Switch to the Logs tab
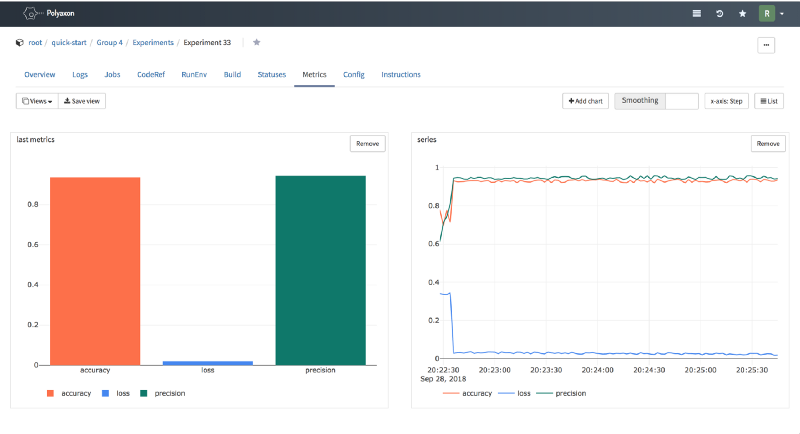This screenshot has width=800, height=434. pos(80,74)
